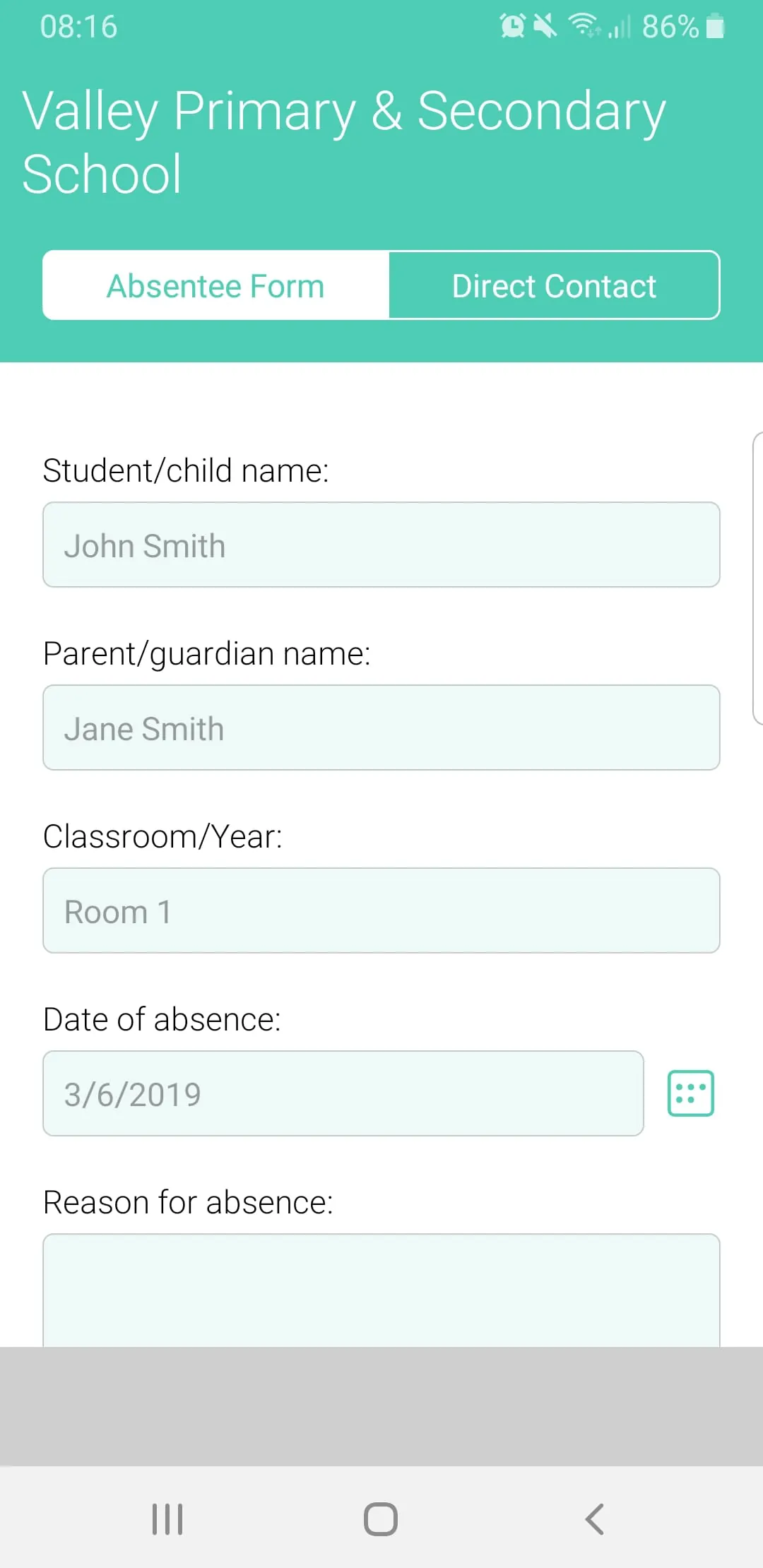763x1568 pixels.
Task: Switch to the Absentee Form tab
Action: 215,286
